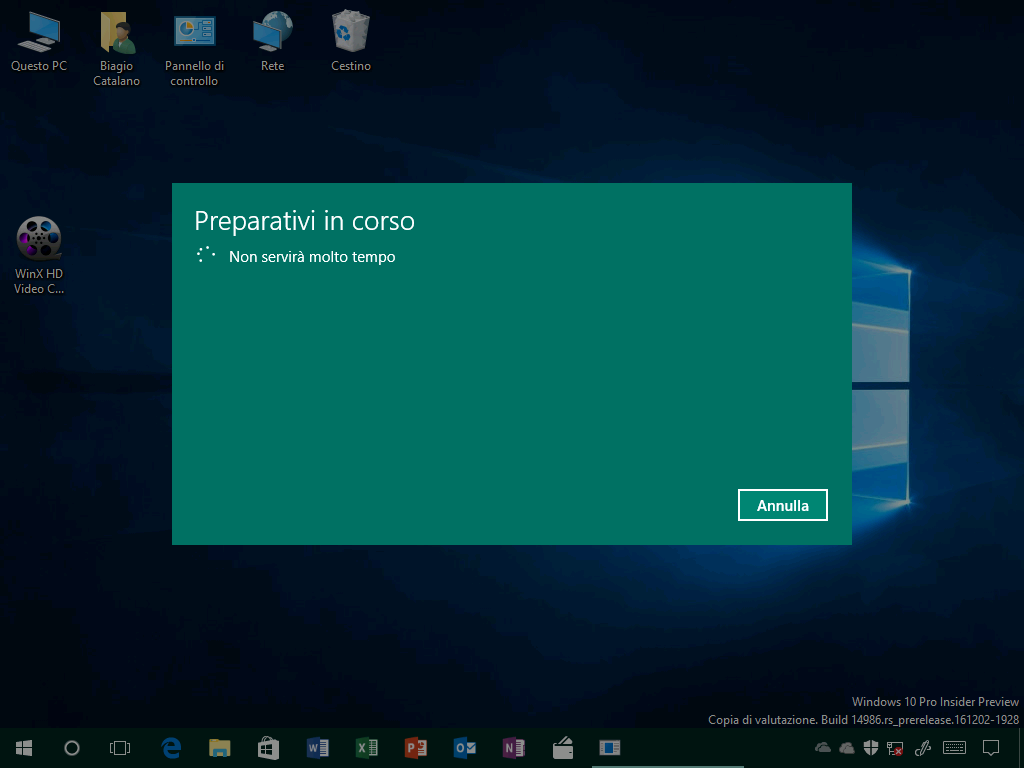Show the touch keyboard from the tray
Viewport: 1024px width, 768px height.
point(954,748)
